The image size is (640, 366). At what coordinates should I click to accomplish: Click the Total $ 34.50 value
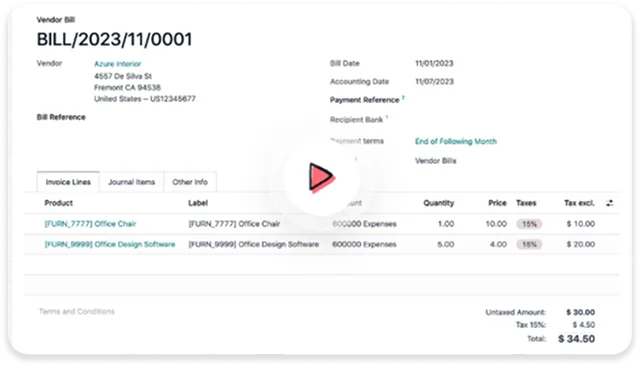pyautogui.click(x=576, y=339)
